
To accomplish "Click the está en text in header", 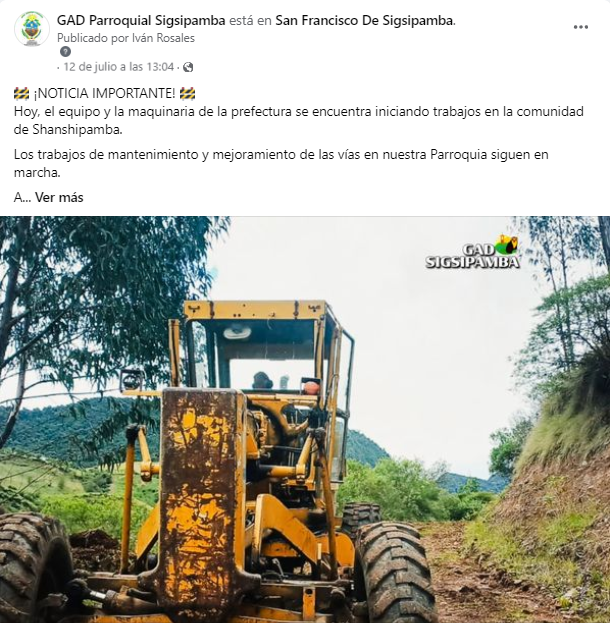I will 250,20.
